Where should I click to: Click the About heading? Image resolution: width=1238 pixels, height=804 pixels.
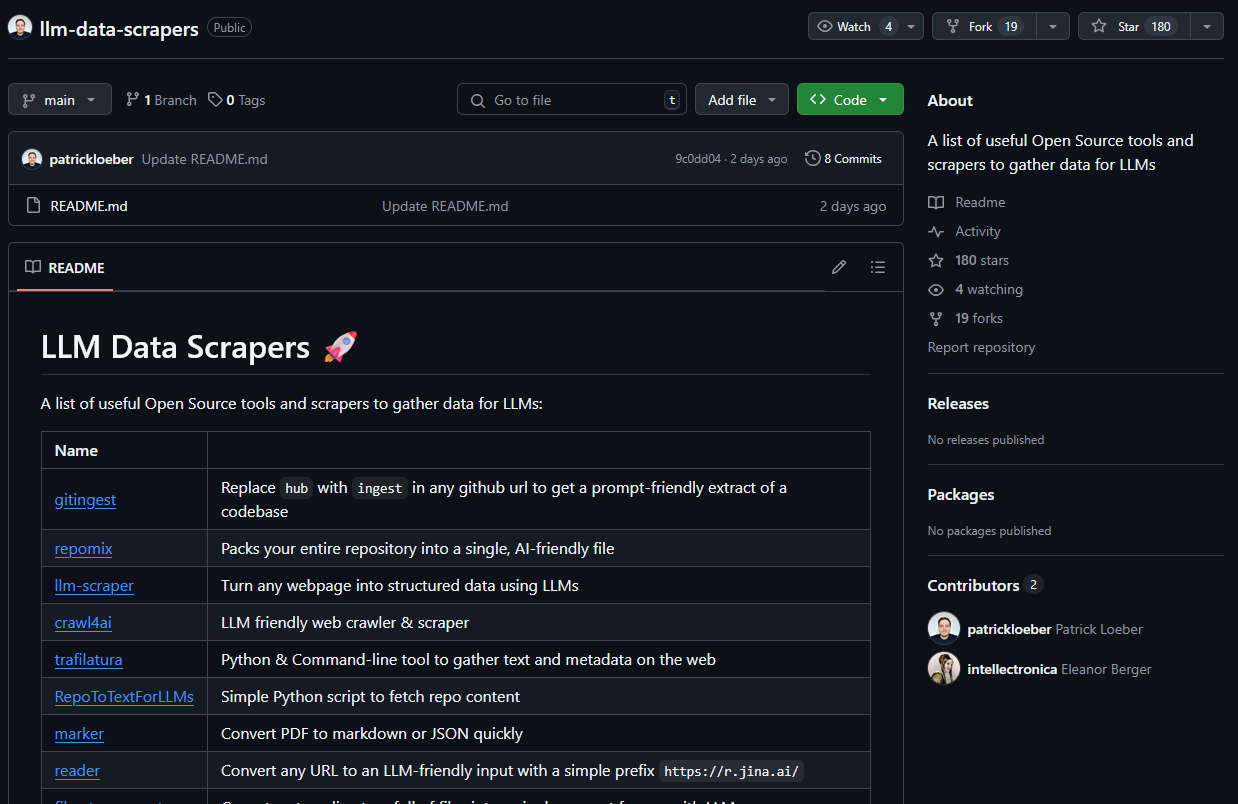coord(950,100)
